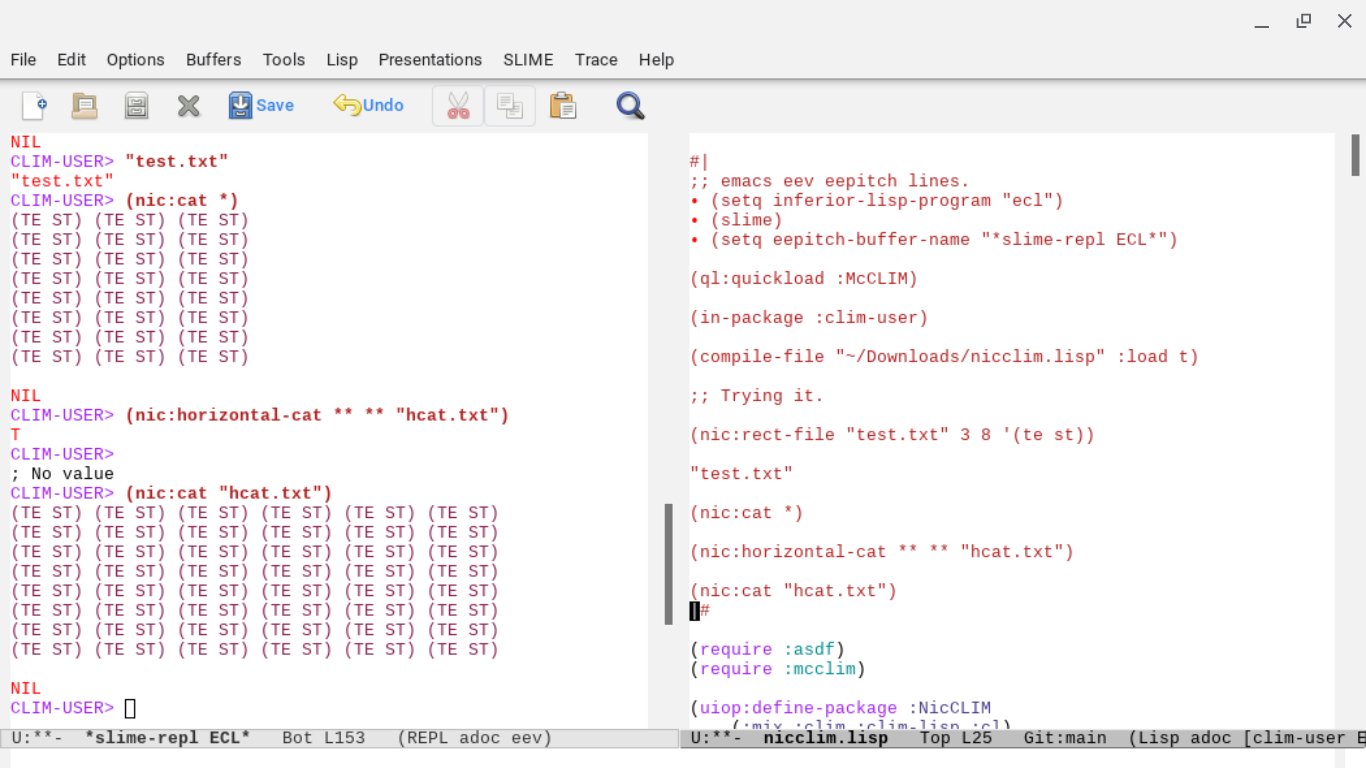The width and height of the screenshot is (1366, 768).
Task: Kill the current buffer with X icon
Action: (188, 105)
